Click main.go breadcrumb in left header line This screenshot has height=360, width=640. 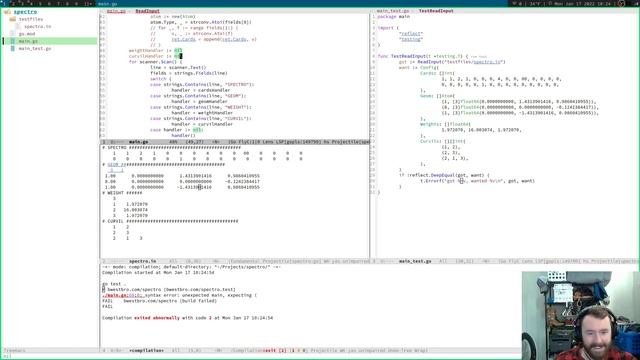pyautogui.click(x=116, y=11)
